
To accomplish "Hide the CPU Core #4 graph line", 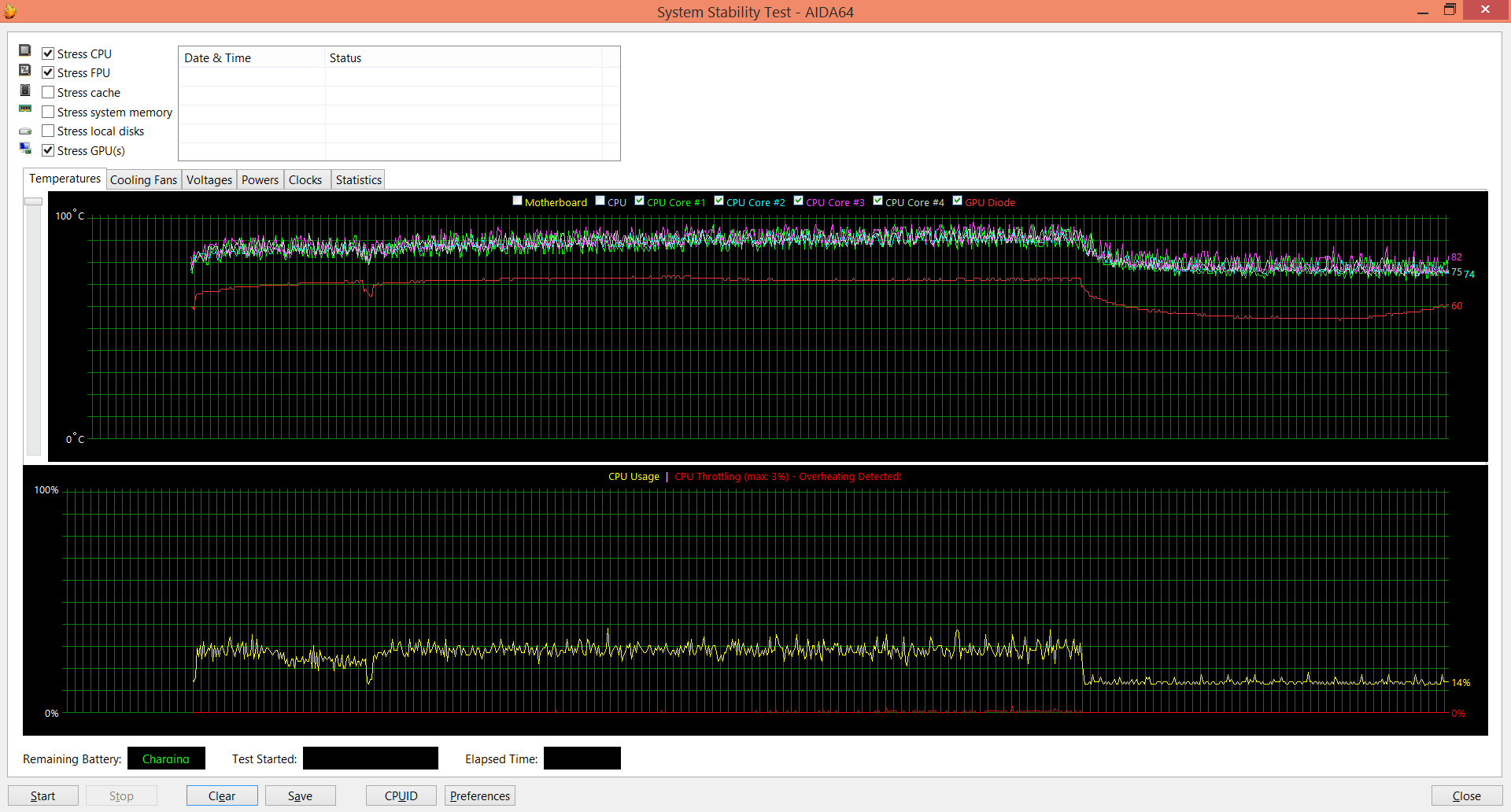I will click(x=878, y=201).
